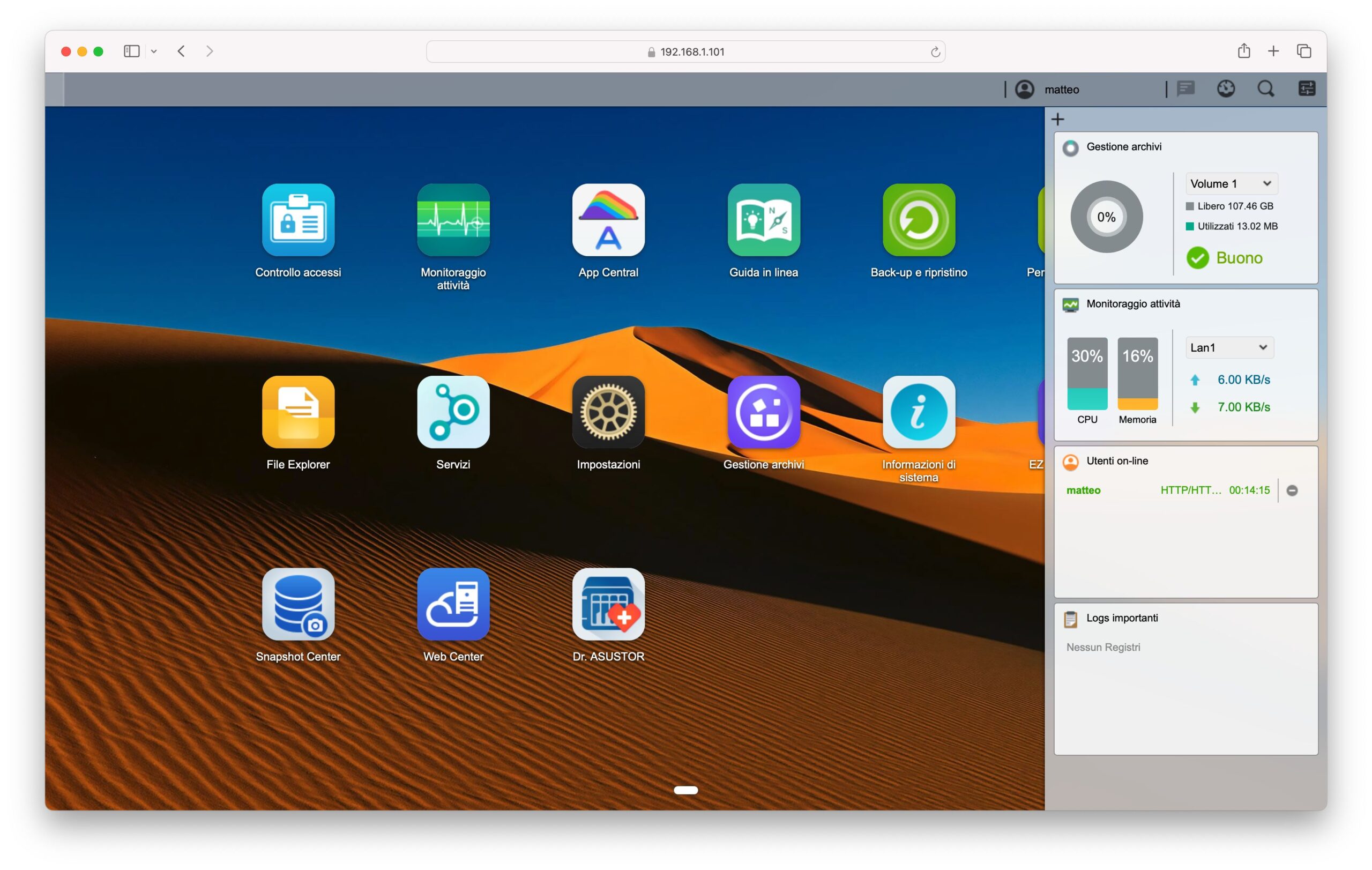Screen dimensions: 1372x870
Task: Open the notifications message icon
Action: (1185, 89)
